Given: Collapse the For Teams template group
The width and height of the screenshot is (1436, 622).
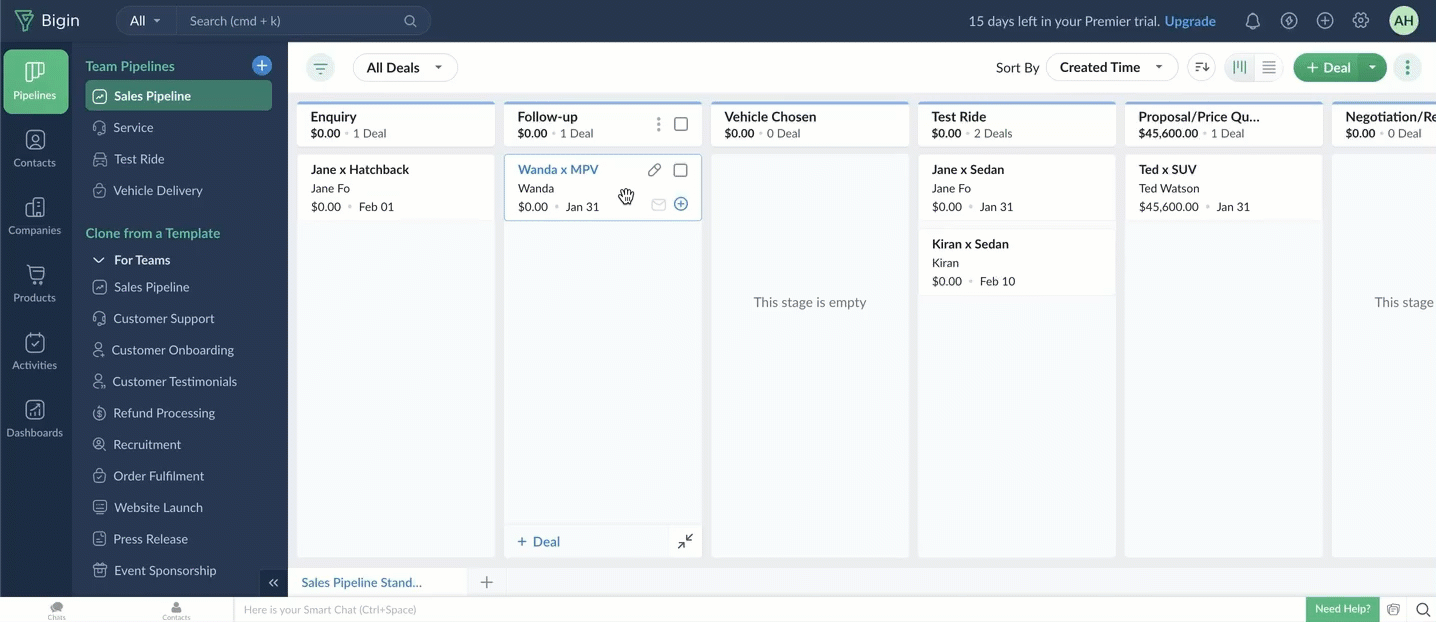Looking at the screenshot, I should pos(98,260).
